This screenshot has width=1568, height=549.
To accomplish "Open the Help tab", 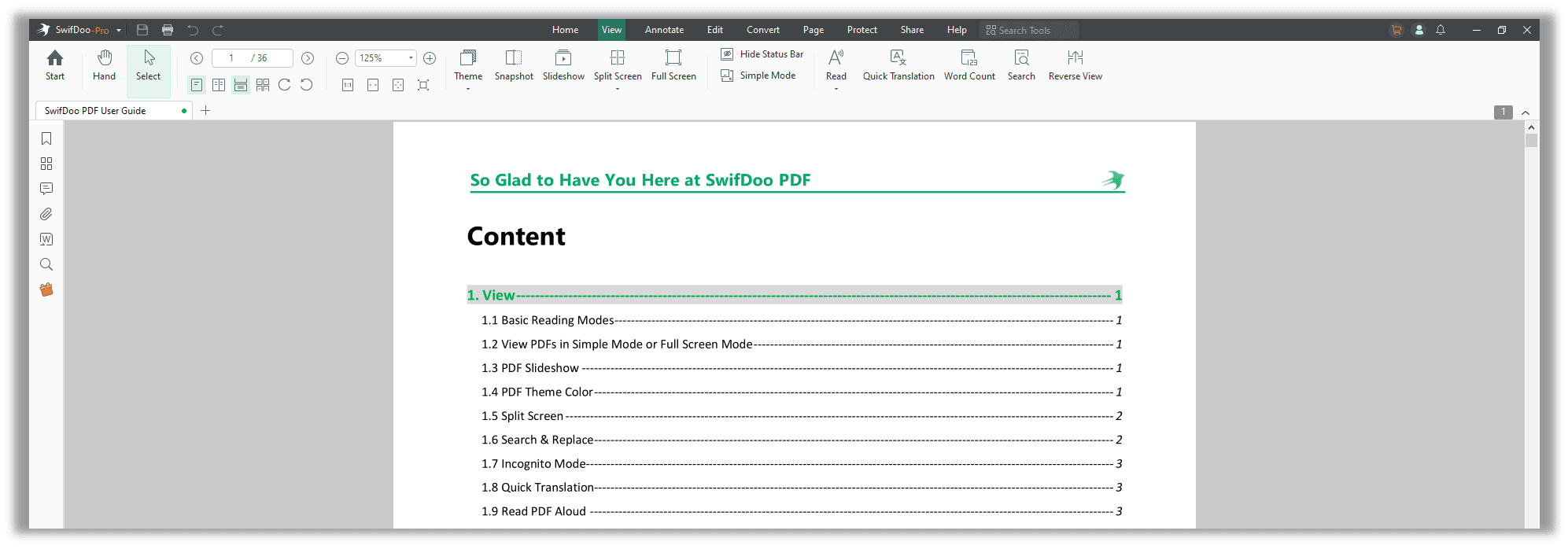I will (x=957, y=30).
